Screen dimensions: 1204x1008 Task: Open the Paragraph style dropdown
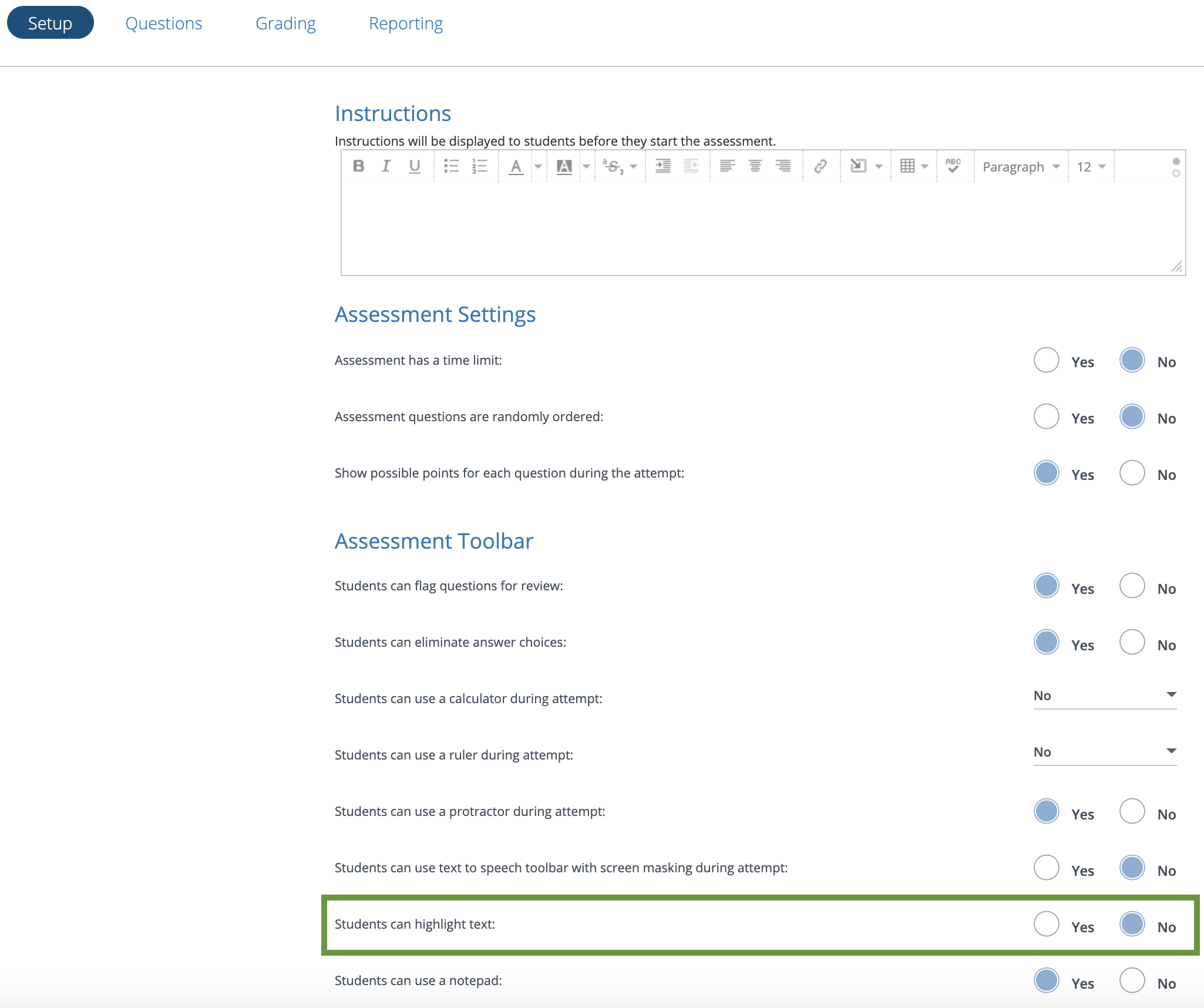[1020, 166]
